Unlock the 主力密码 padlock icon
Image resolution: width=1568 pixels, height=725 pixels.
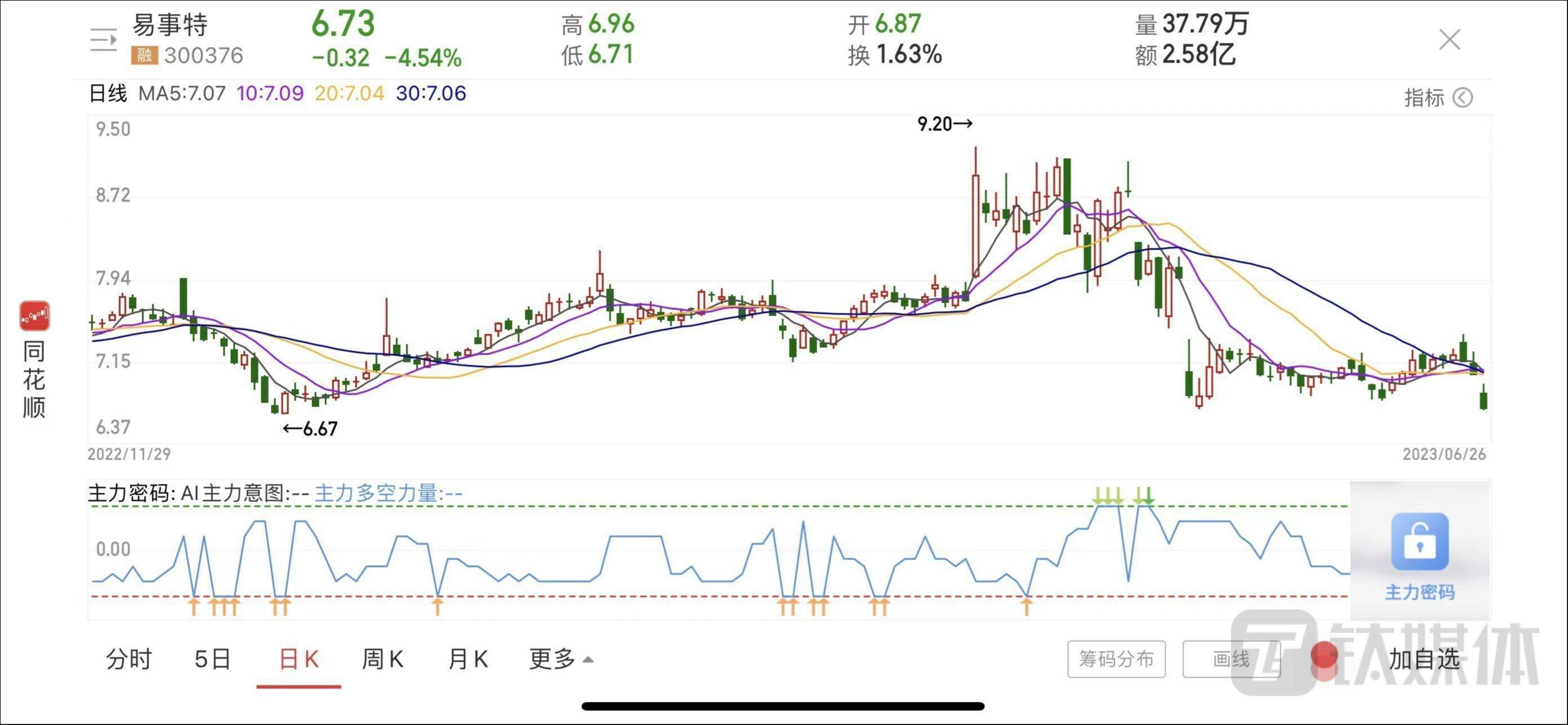[x=1420, y=541]
